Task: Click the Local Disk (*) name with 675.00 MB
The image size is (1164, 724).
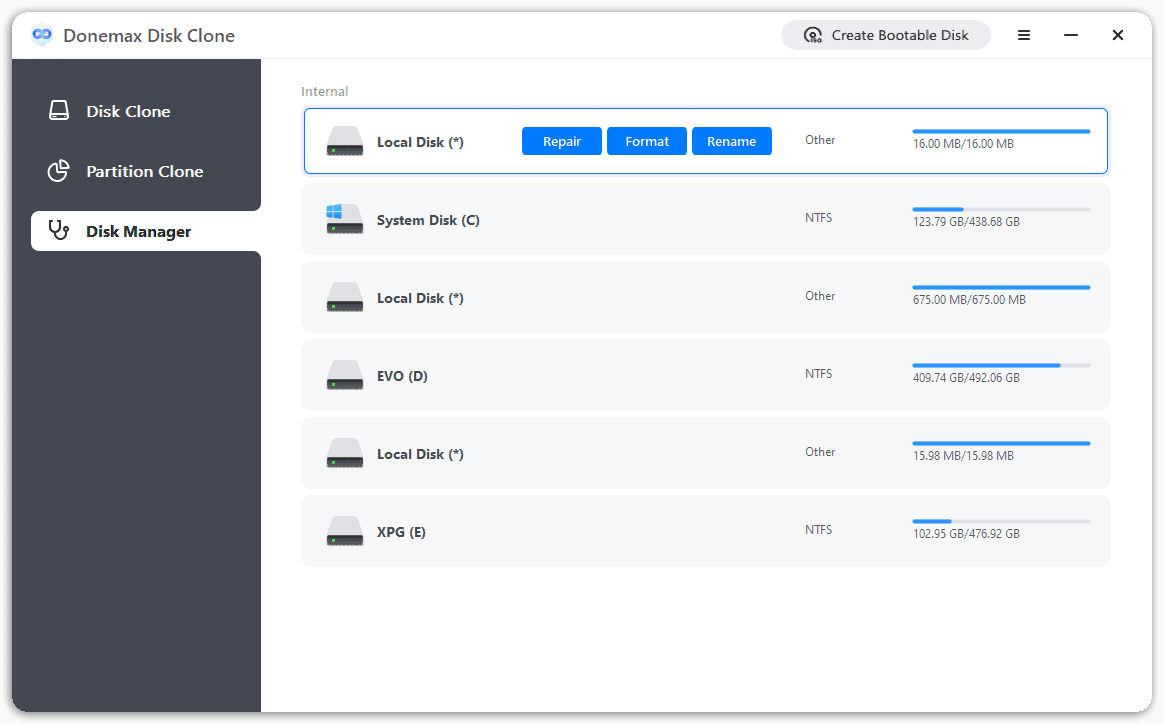Action: click(420, 298)
